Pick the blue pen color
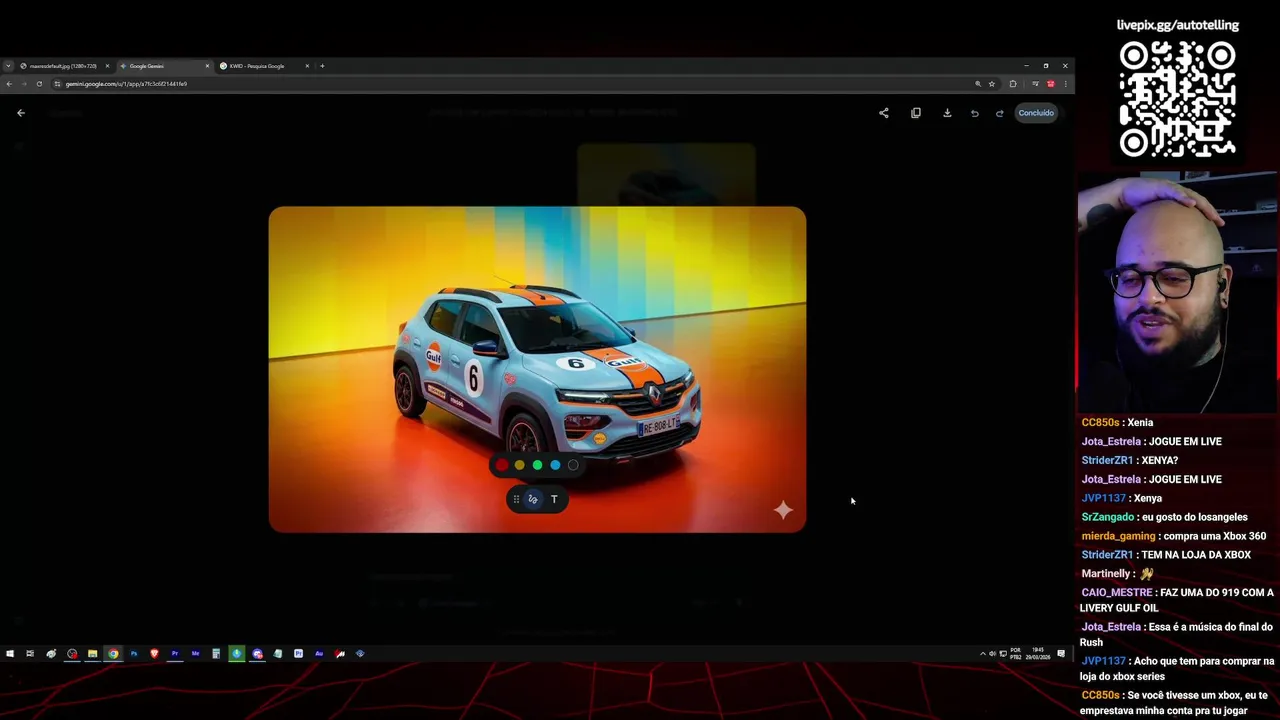The image size is (1280, 720). click(555, 465)
